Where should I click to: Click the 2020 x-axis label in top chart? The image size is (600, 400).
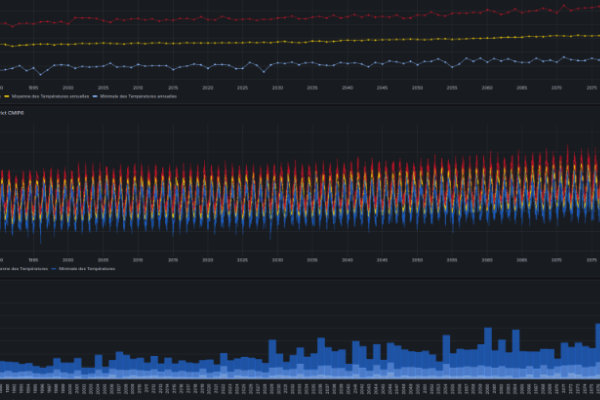[x=207, y=87]
